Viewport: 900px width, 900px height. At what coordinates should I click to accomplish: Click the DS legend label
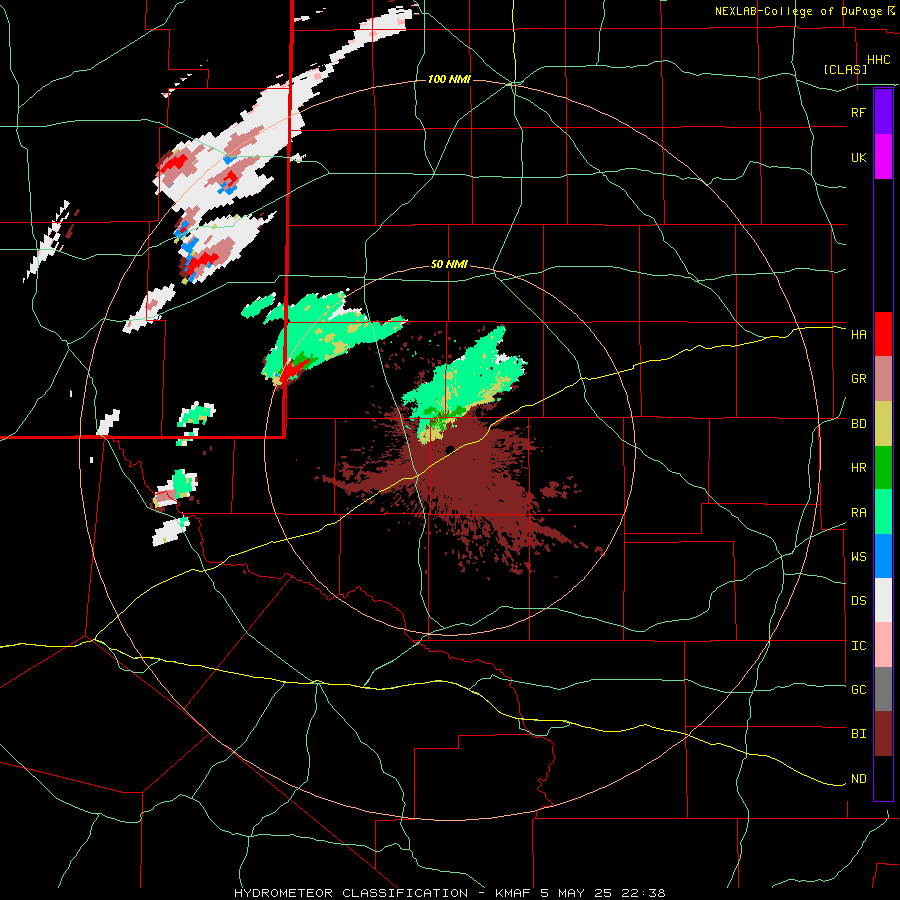point(858,601)
